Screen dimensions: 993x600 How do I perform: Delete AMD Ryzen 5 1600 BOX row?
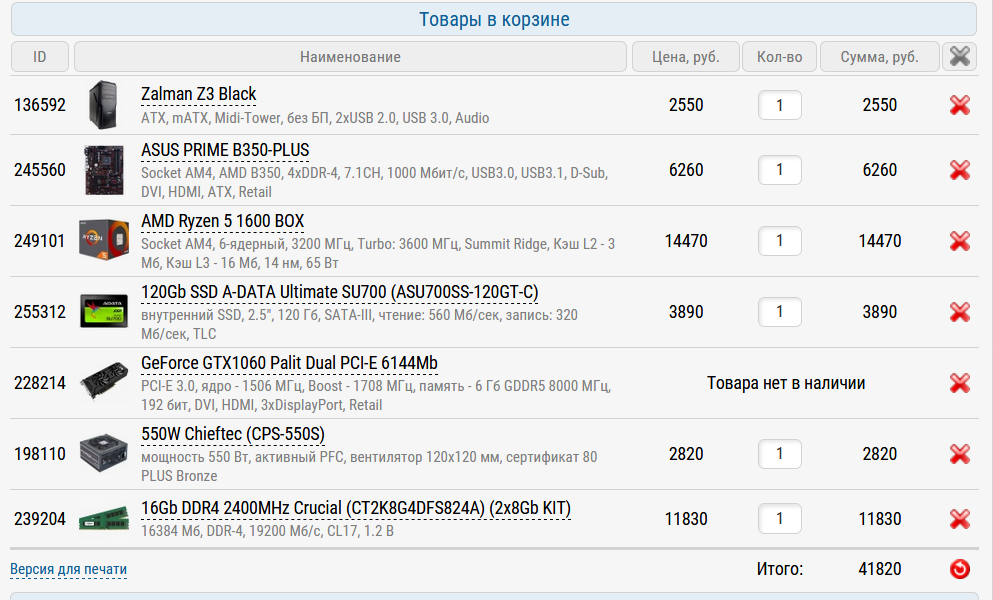959,241
